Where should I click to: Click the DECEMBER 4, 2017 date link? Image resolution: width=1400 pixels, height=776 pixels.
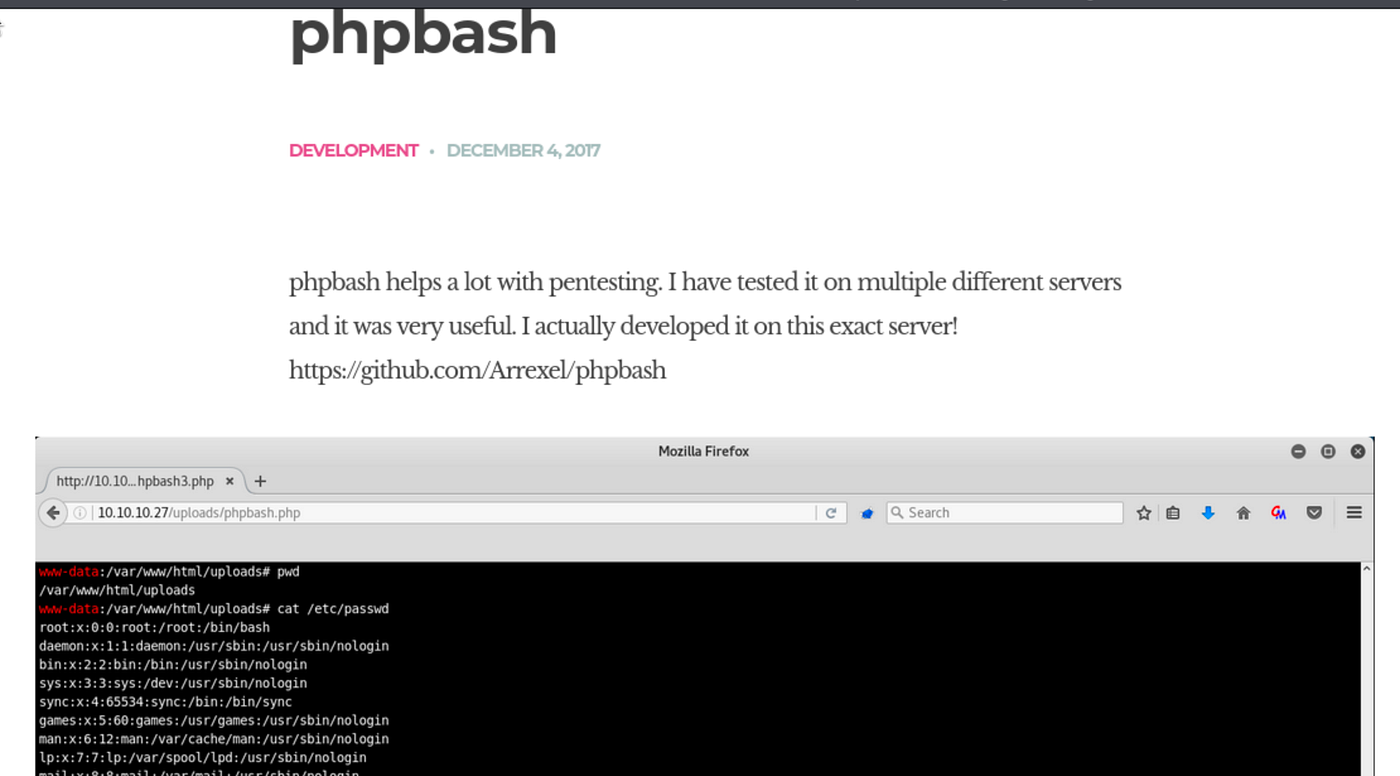click(523, 151)
